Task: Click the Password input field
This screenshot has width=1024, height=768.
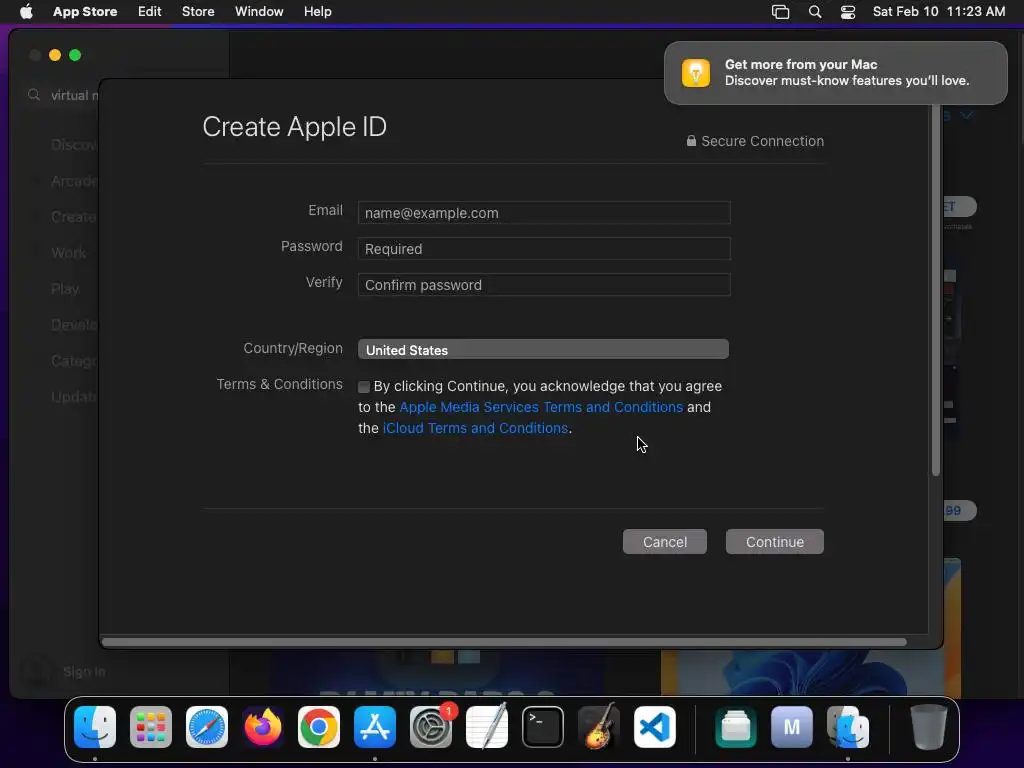Action: (x=544, y=249)
